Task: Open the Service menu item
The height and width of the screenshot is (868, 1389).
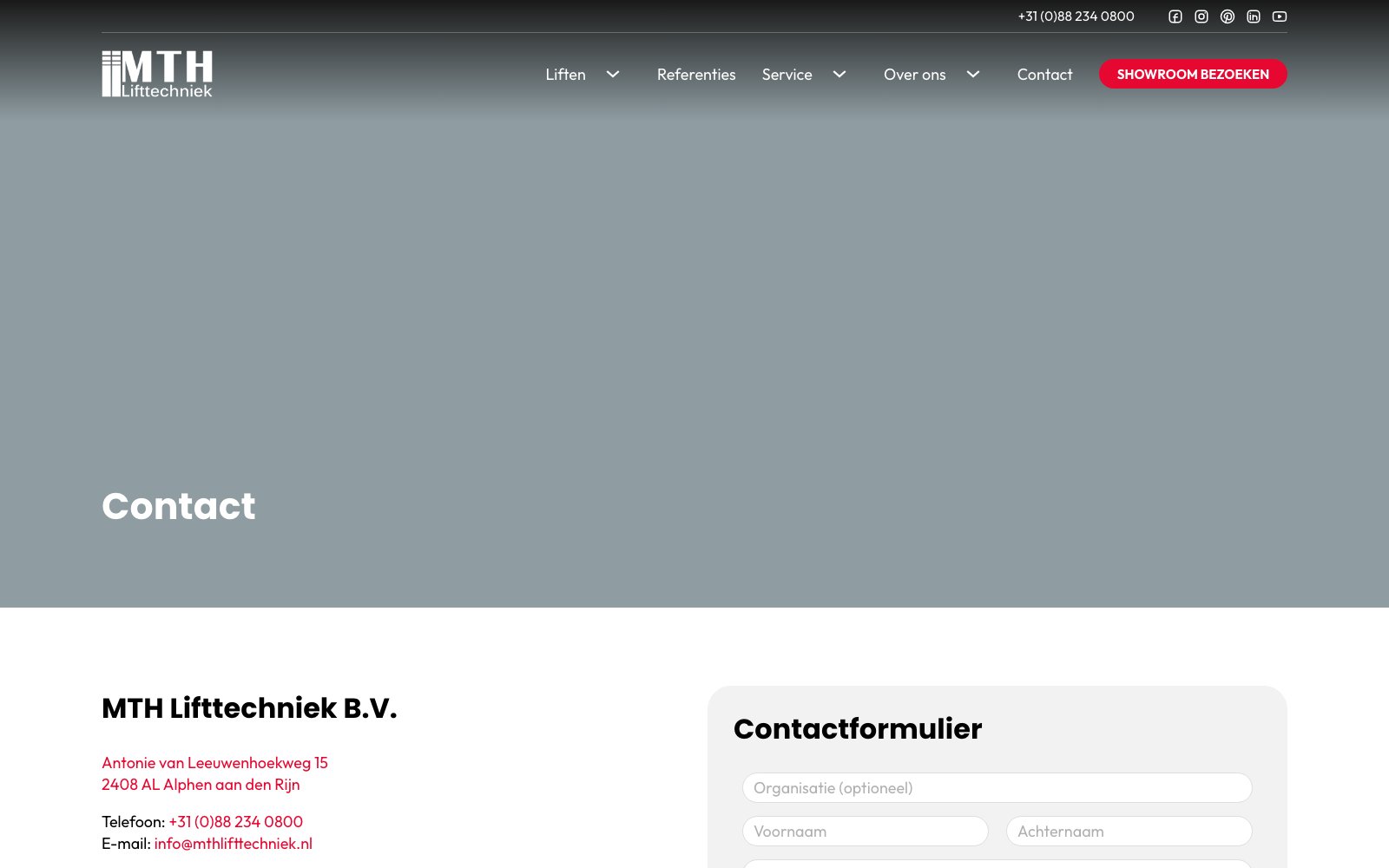Action: point(787,75)
